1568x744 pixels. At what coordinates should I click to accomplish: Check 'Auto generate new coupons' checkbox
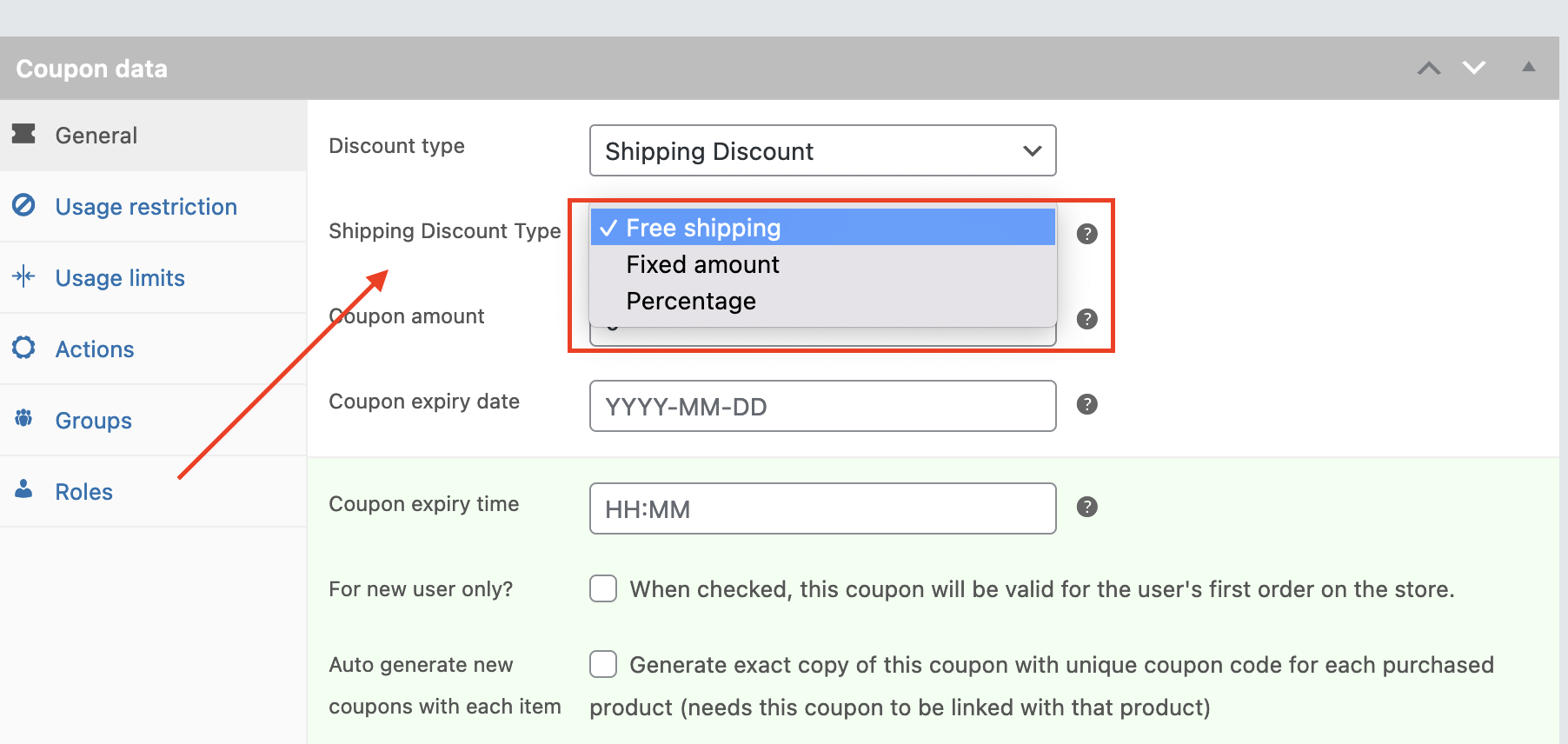(x=603, y=664)
